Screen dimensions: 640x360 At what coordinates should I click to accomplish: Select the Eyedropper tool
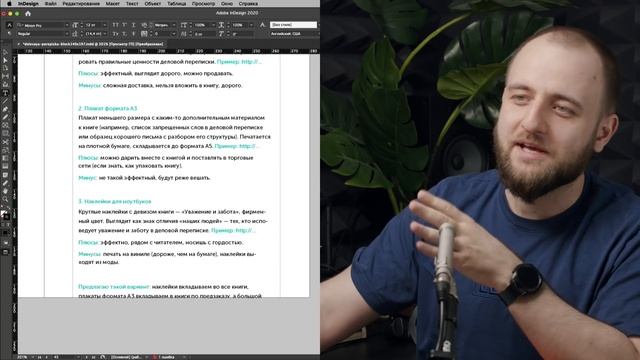[x=5, y=183]
